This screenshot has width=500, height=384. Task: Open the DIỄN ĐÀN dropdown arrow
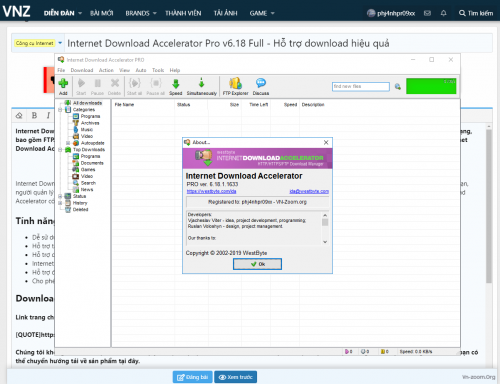(x=80, y=13)
